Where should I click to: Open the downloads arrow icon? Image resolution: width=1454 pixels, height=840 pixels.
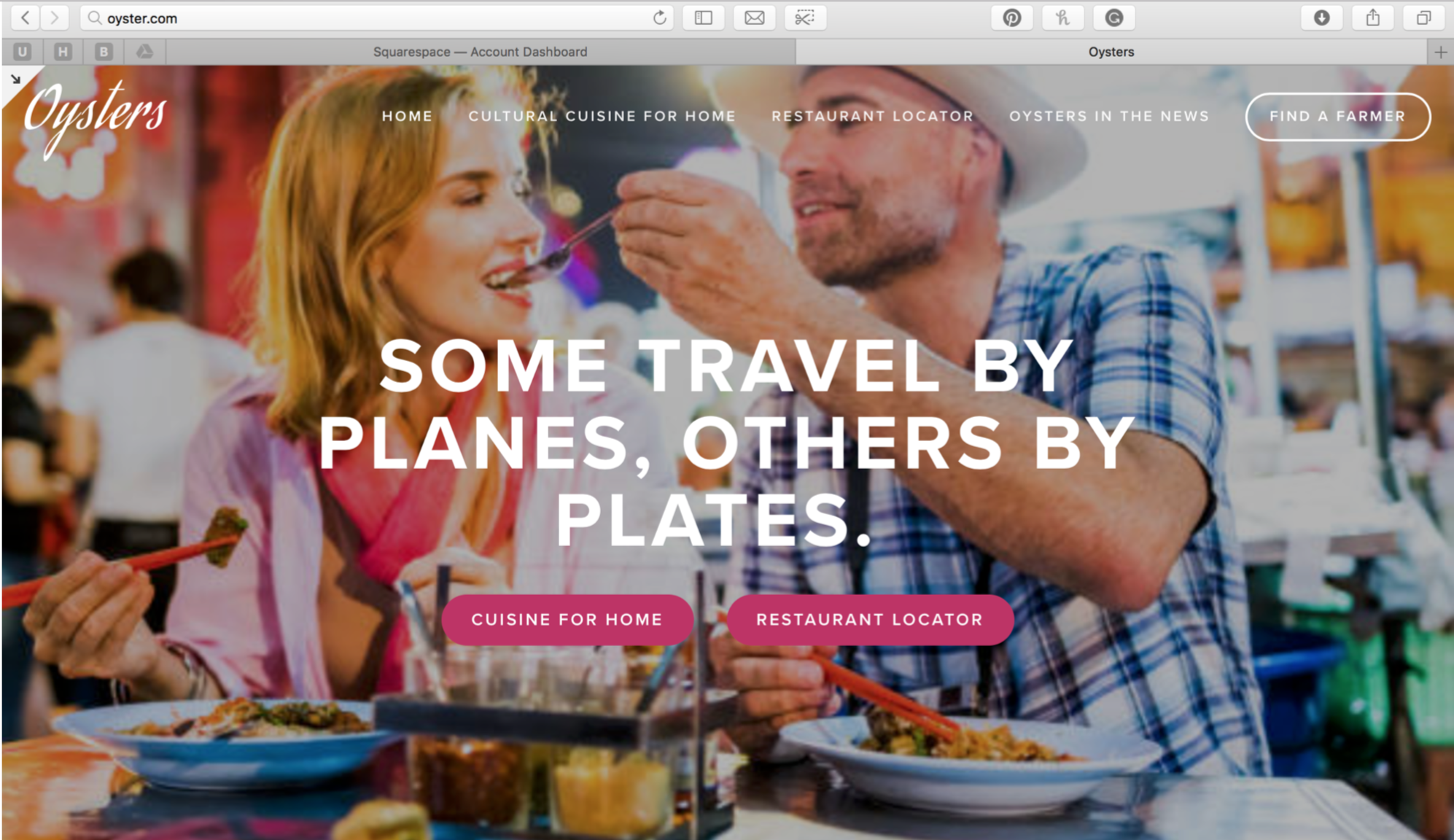pyautogui.click(x=1321, y=17)
